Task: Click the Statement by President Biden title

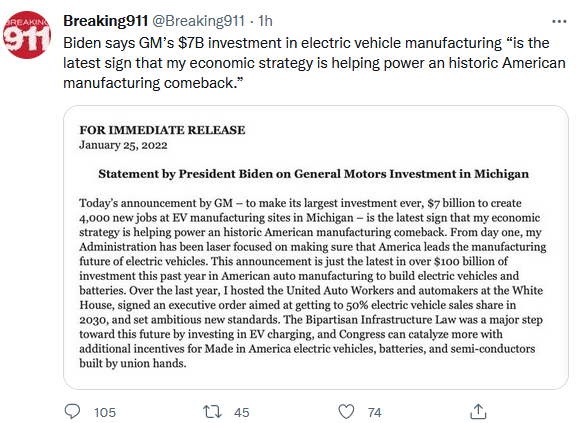Action: point(313,174)
